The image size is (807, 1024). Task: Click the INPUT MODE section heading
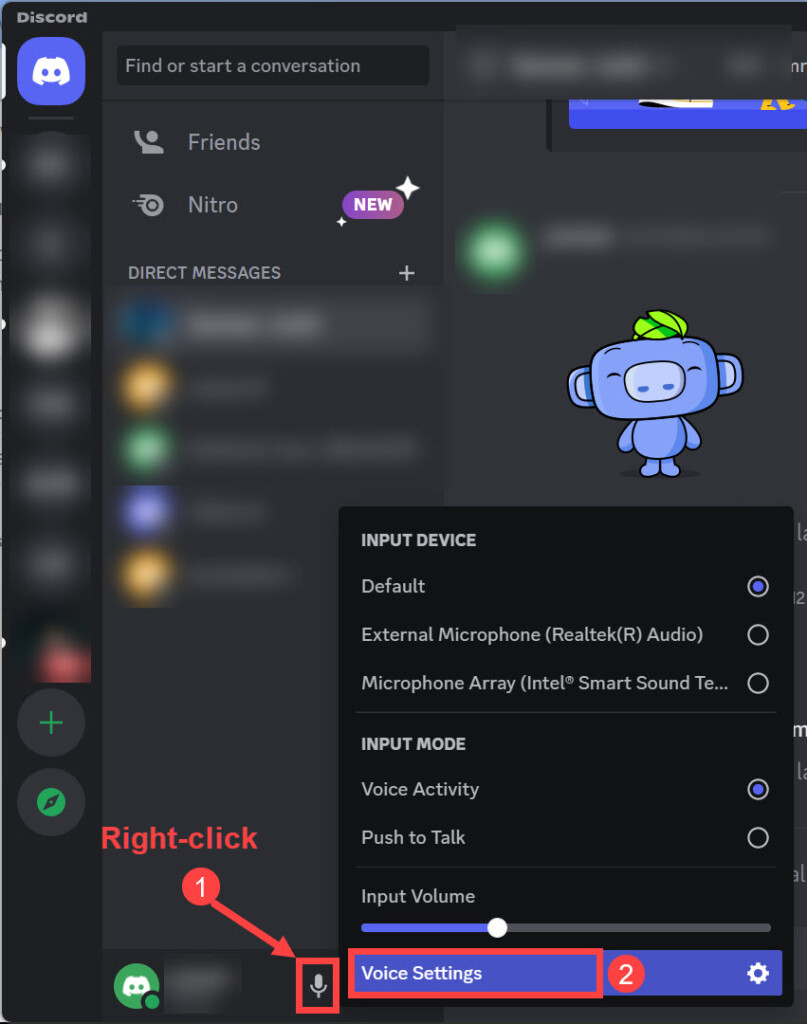coord(413,744)
